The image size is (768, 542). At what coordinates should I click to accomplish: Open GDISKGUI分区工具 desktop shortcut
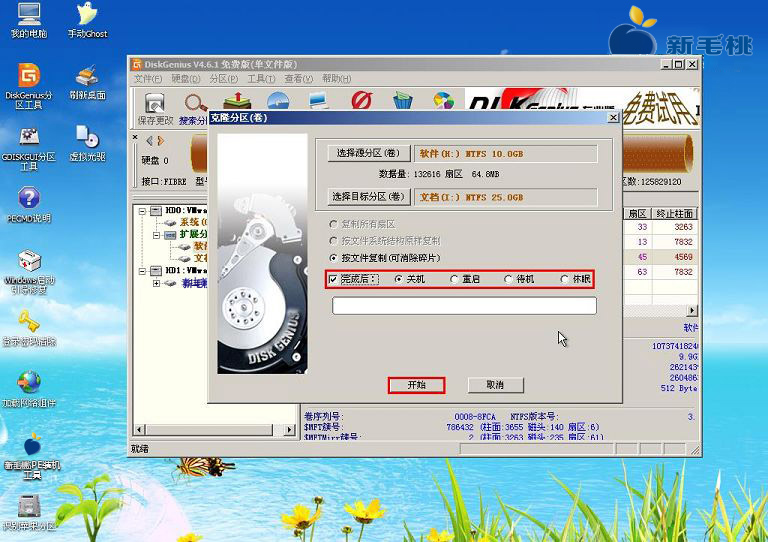point(29,148)
